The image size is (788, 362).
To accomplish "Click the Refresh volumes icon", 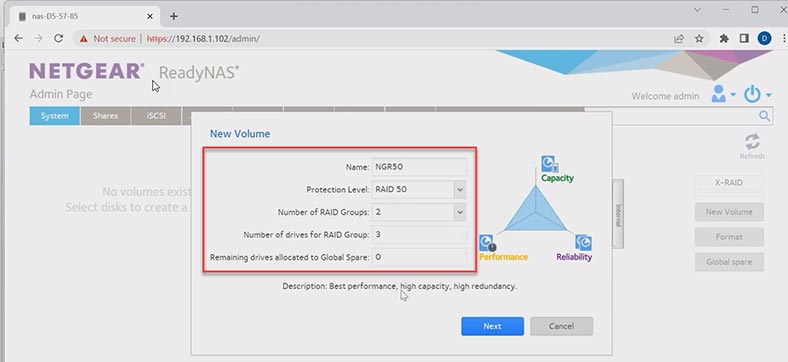I will click(x=752, y=146).
